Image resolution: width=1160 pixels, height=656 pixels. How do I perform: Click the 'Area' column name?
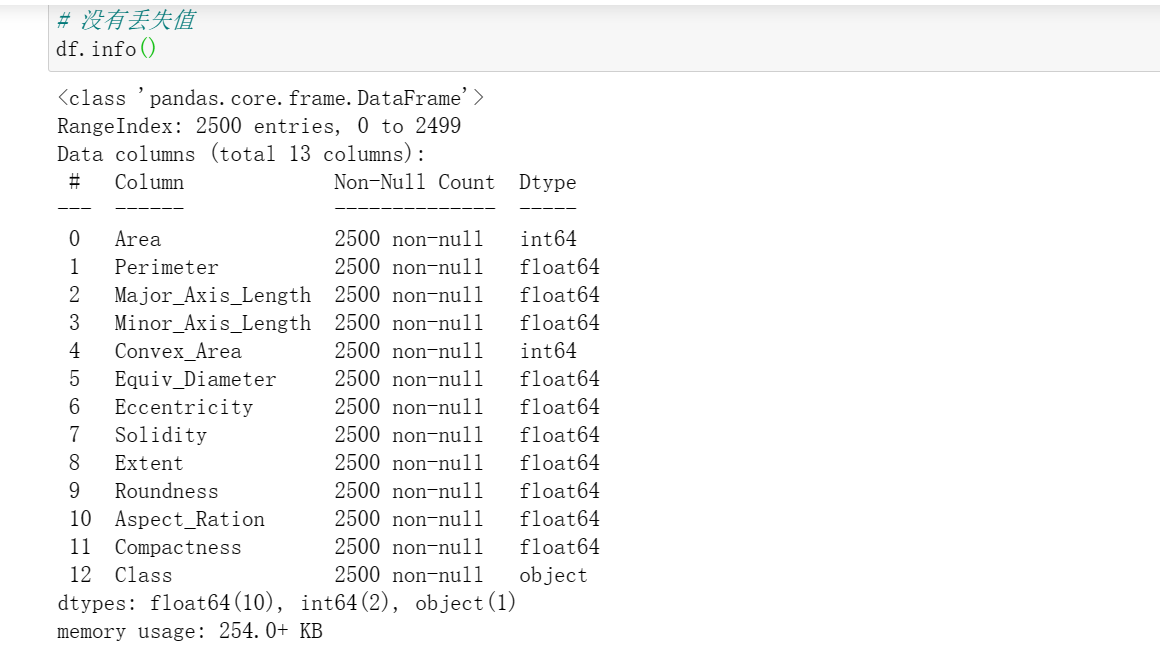coord(138,239)
